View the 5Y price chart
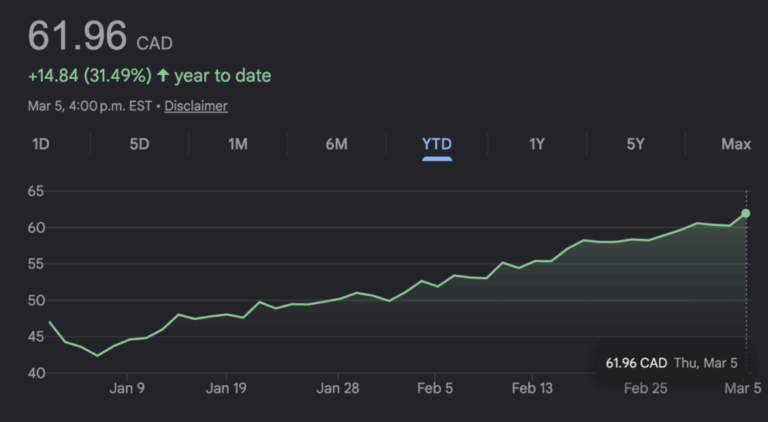The image size is (768, 422). click(635, 144)
